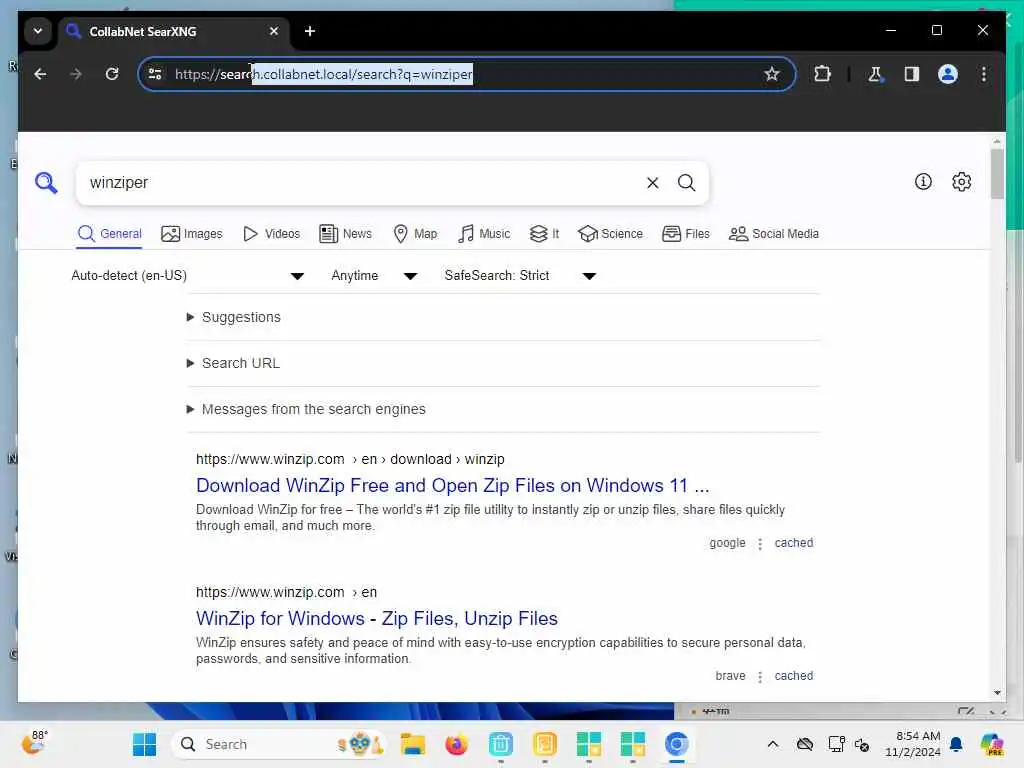Switch to the Images category
This screenshot has width=1024, height=768.
point(191,234)
